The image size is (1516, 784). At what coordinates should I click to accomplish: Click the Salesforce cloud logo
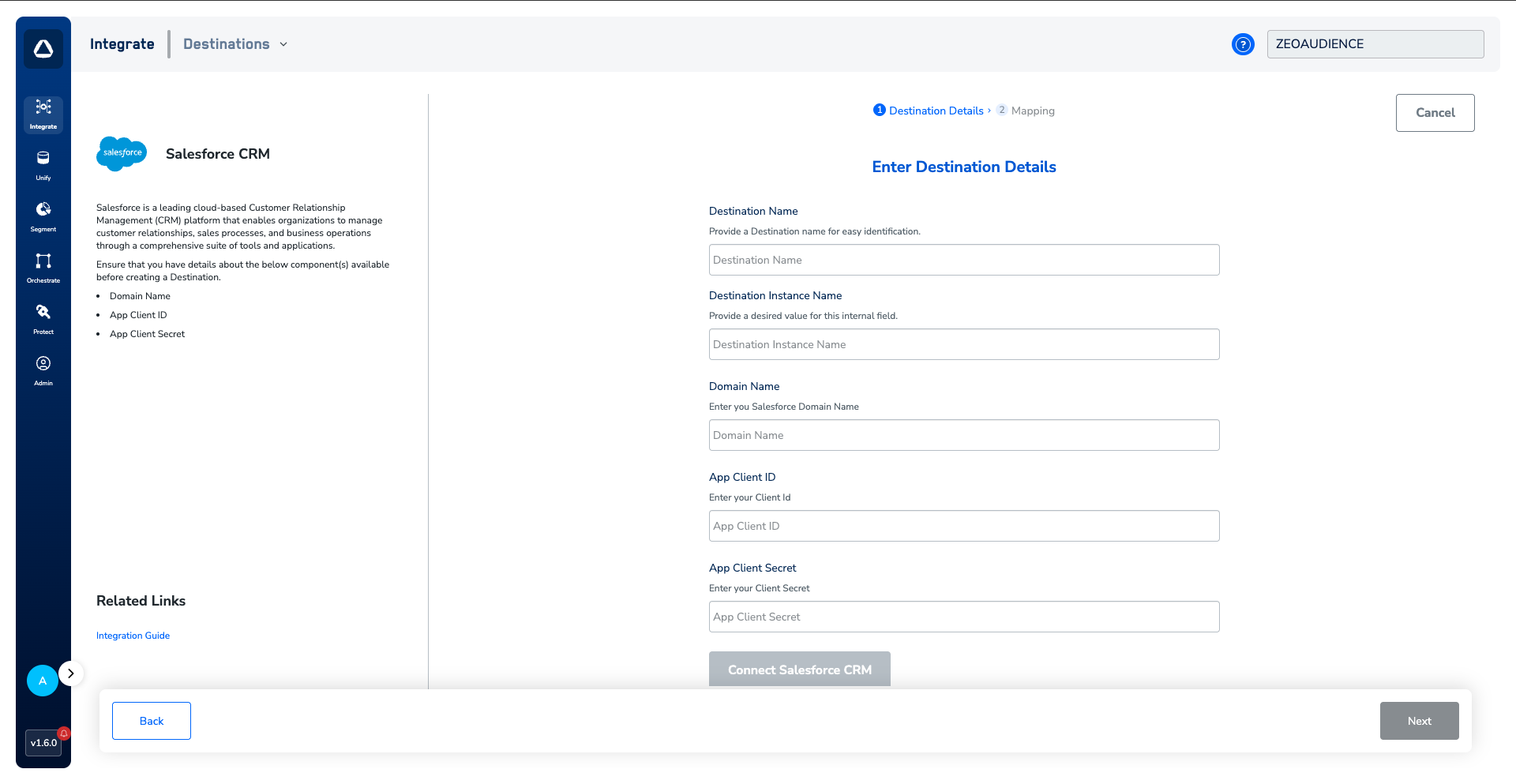[x=122, y=154]
